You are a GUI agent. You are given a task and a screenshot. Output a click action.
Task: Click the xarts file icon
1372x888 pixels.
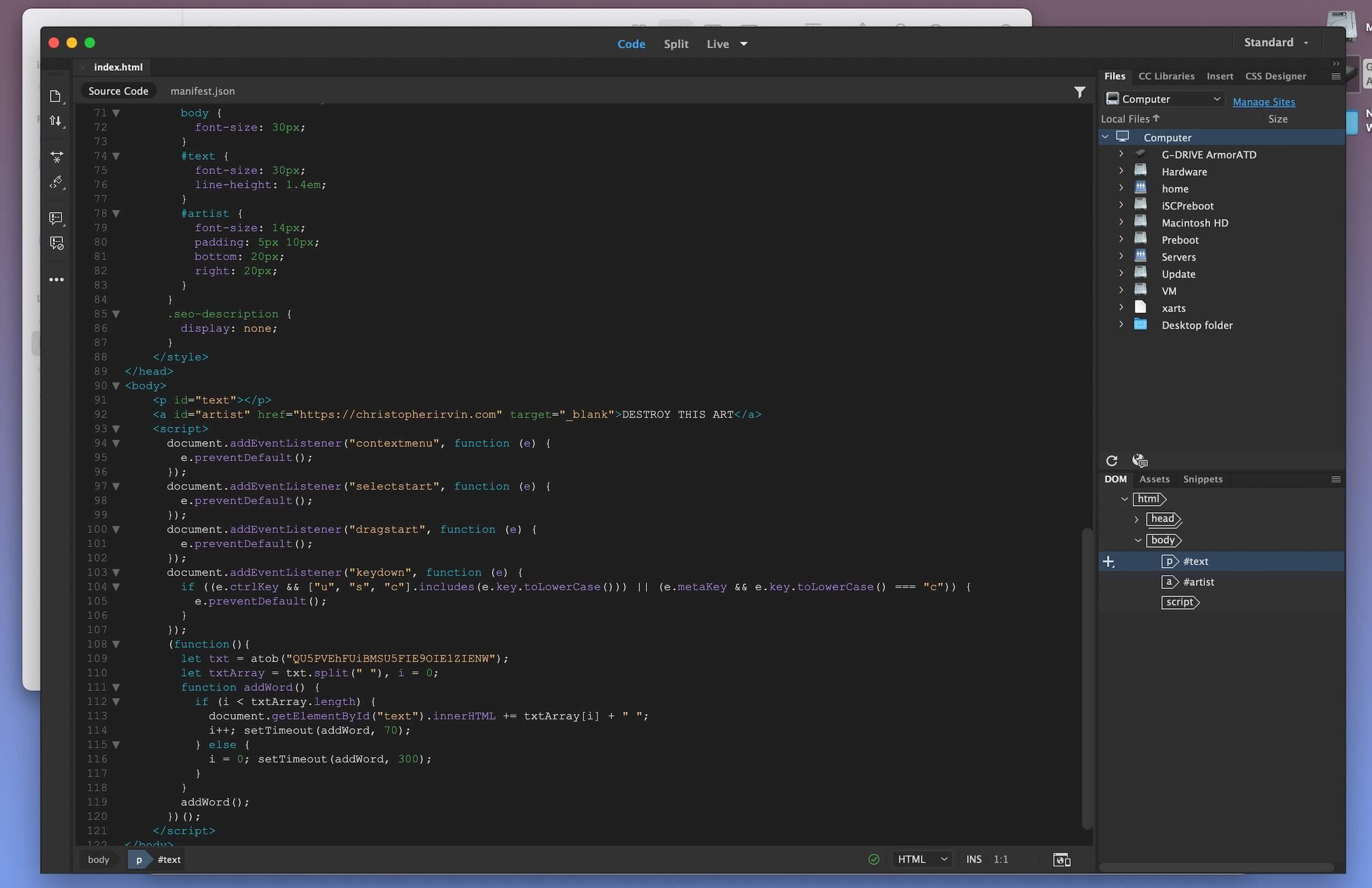1140,307
